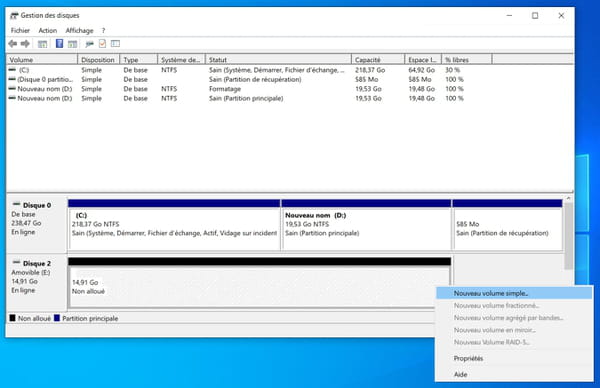Click the 30 % free cell
This screenshot has width=600, height=388.
pyautogui.click(x=453, y=70)
